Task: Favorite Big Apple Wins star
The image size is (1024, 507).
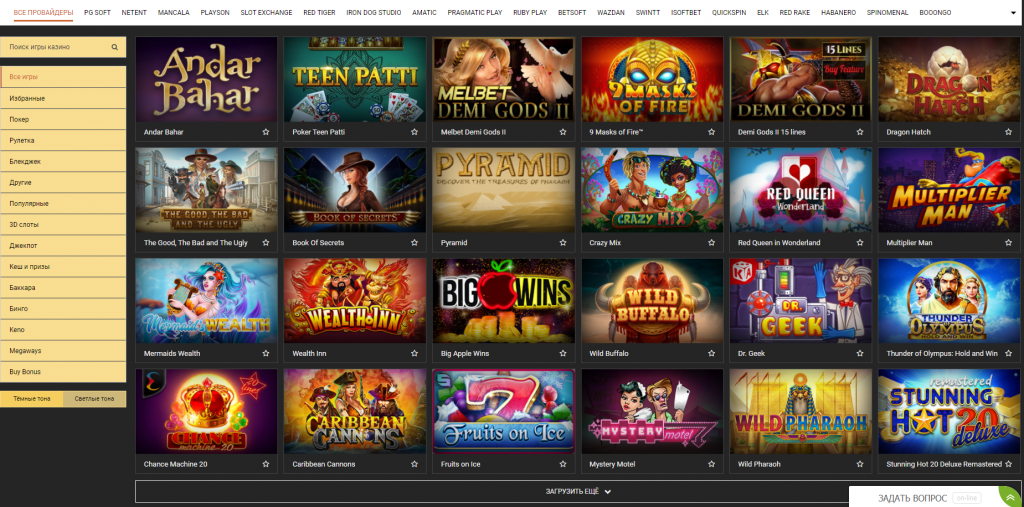Action: click(563, 353)
